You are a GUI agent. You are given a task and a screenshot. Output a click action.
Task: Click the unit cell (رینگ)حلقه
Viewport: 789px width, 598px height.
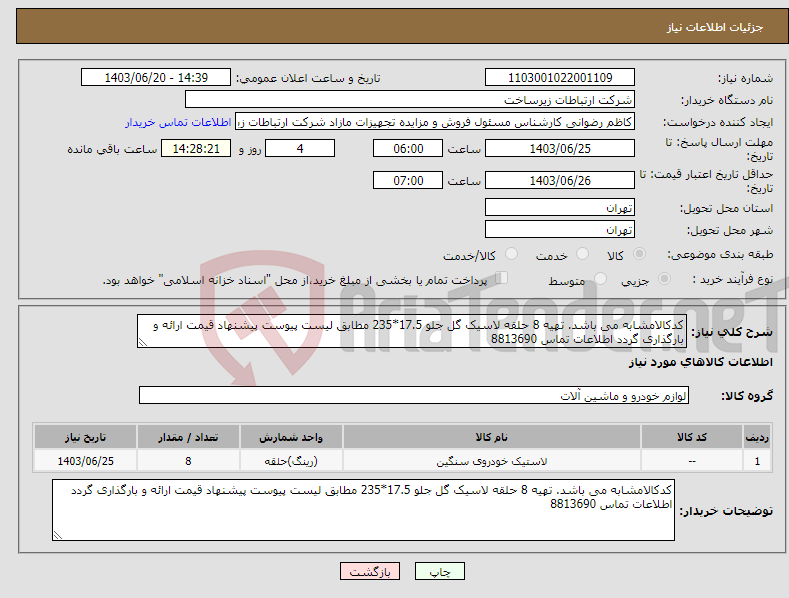click(291, 461)
